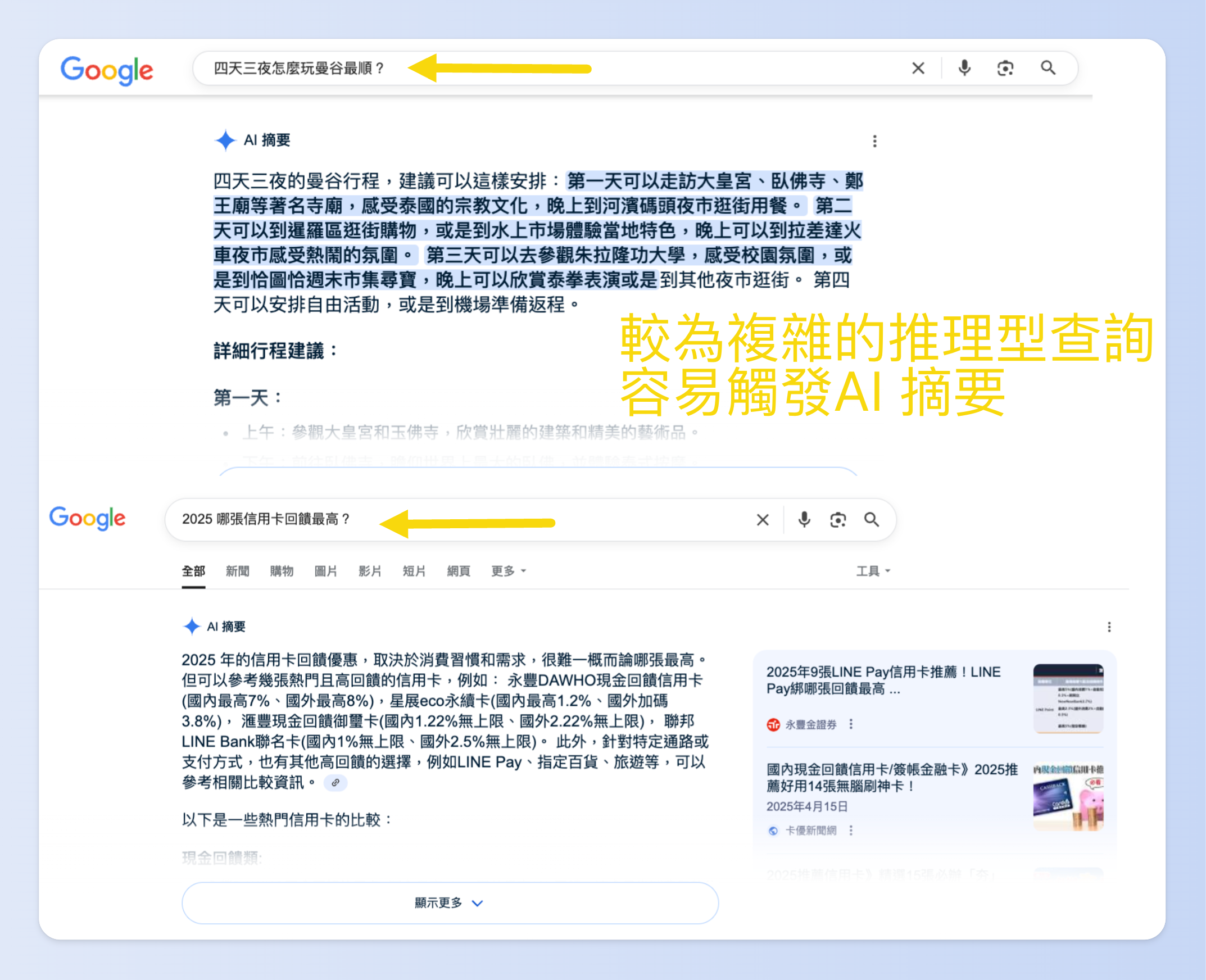Open Lens image search in lower search bar
The image size is (1206, 980).
click(838, 519)
